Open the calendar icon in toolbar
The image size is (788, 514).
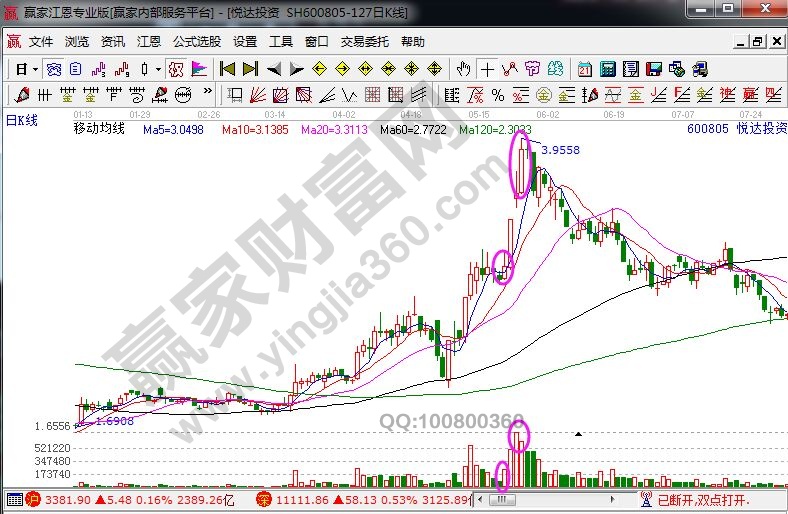tap(584, 69)
